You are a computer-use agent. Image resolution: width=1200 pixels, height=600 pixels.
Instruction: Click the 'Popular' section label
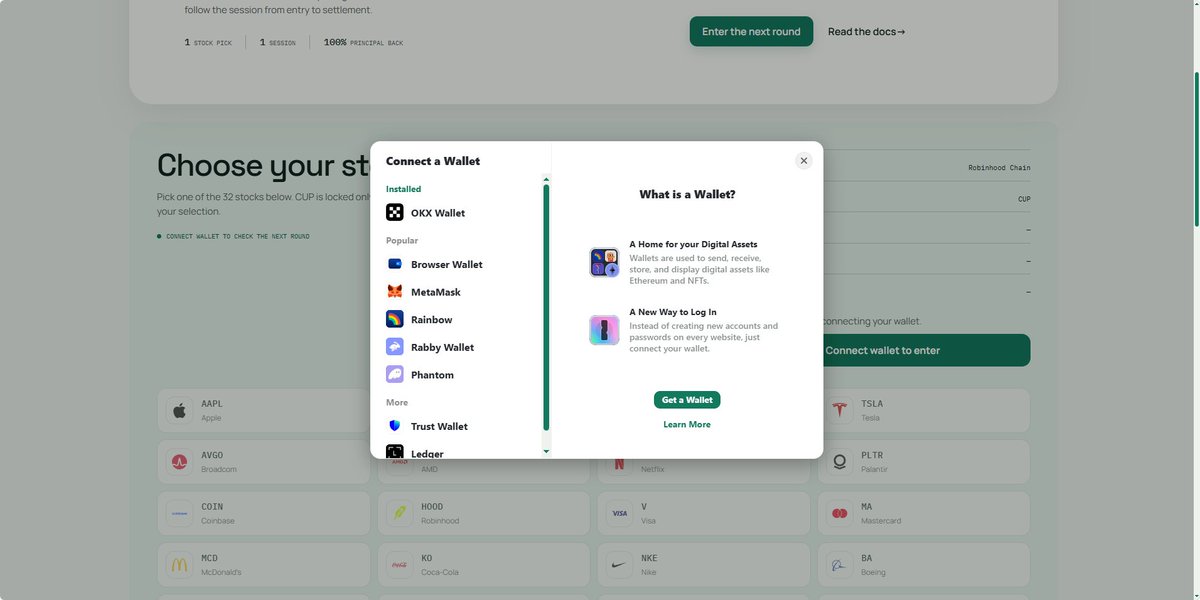coord(402,241)
